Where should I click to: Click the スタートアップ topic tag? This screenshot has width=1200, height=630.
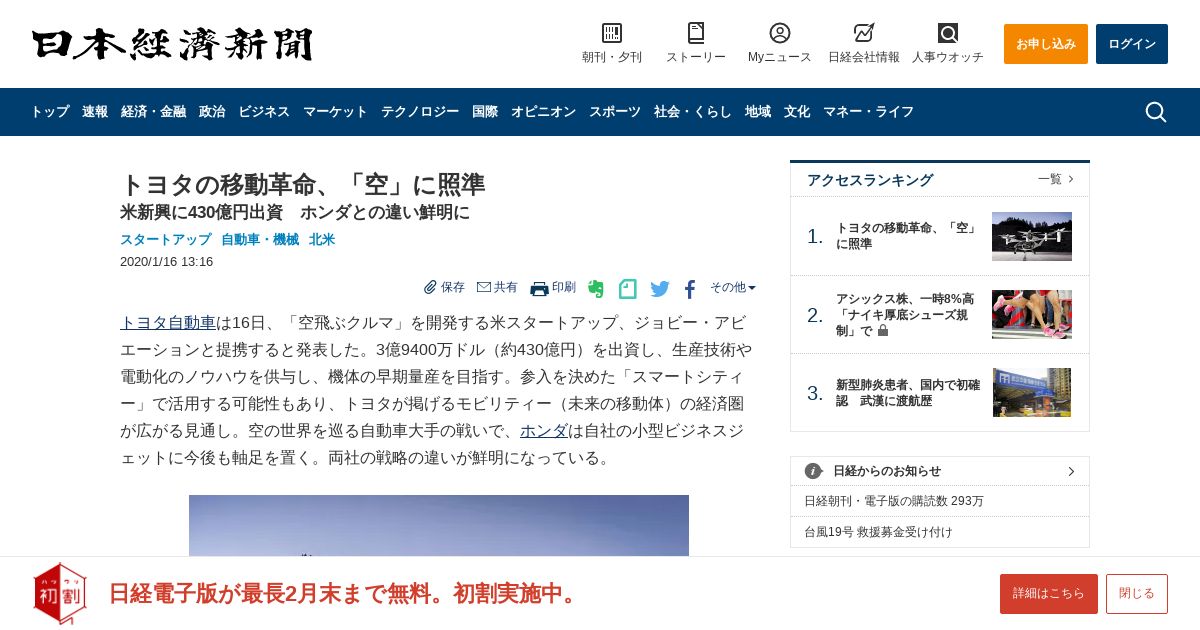(x=166, y=240)
